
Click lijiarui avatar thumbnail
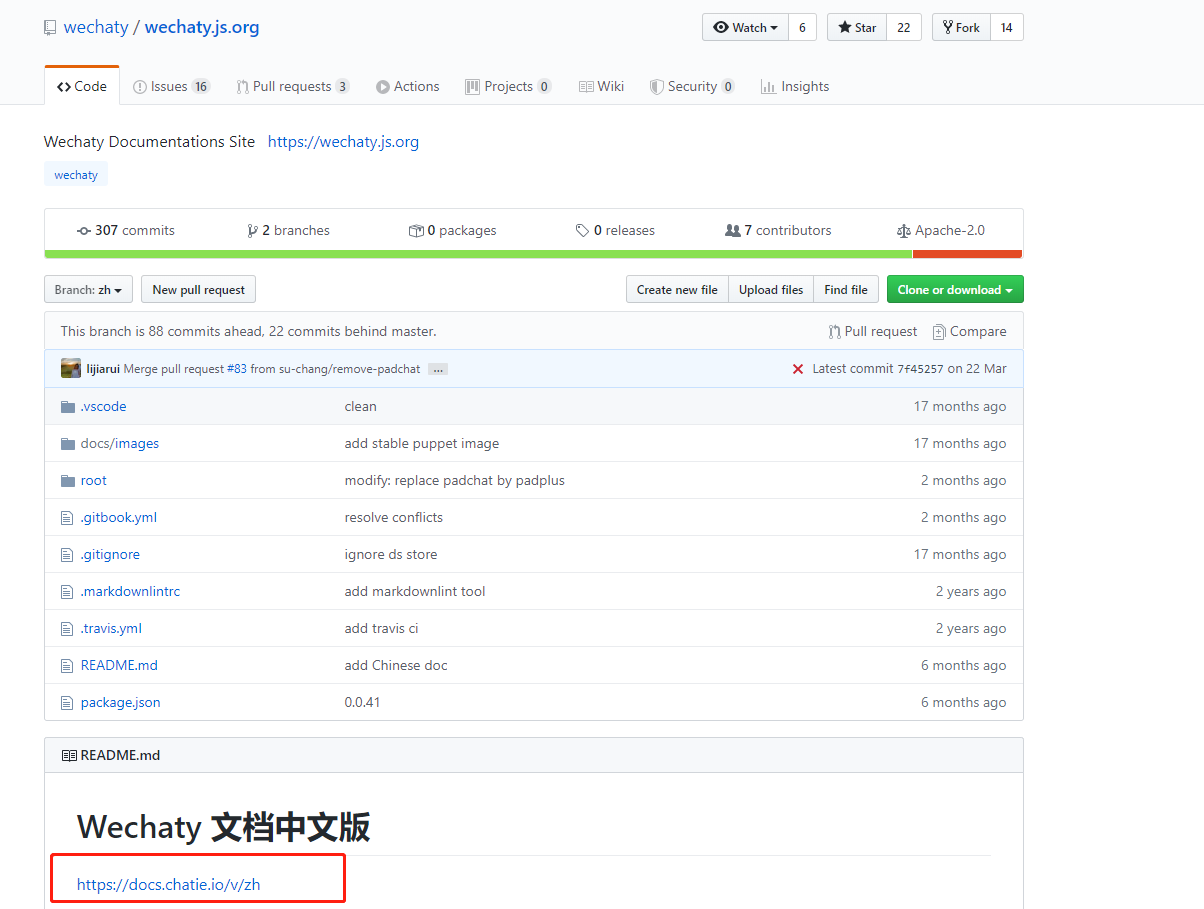(x=71, y=368)
